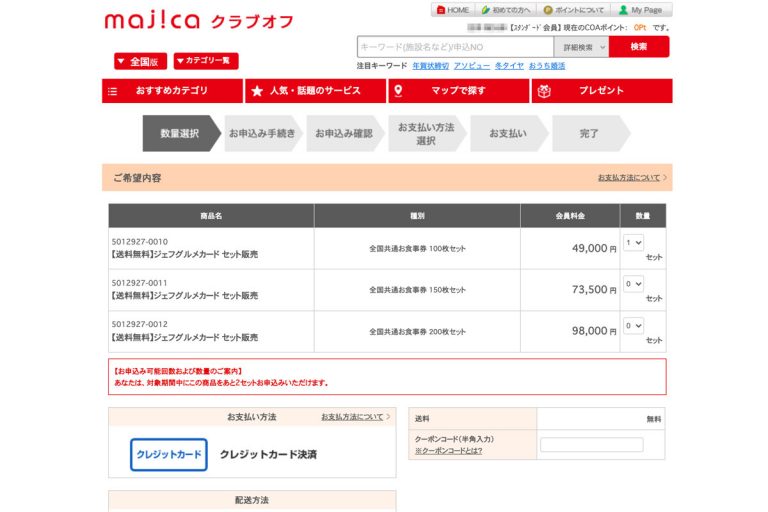Open the 冬タイヤ keyword link

[x=509, y=66]
